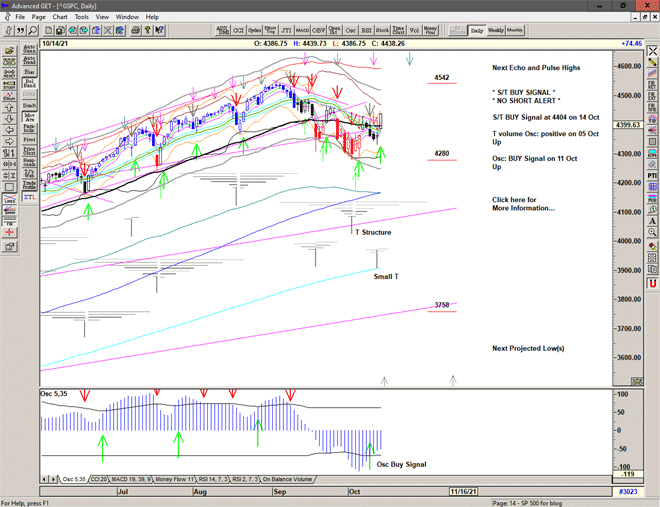The height and width of the screenshot is (507, 660).
Task: Select the RSI indicator button
Action: pos(365,31)
